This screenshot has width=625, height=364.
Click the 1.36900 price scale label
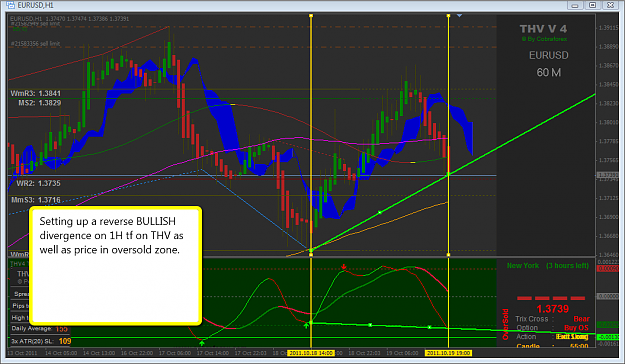pos(608,217)
